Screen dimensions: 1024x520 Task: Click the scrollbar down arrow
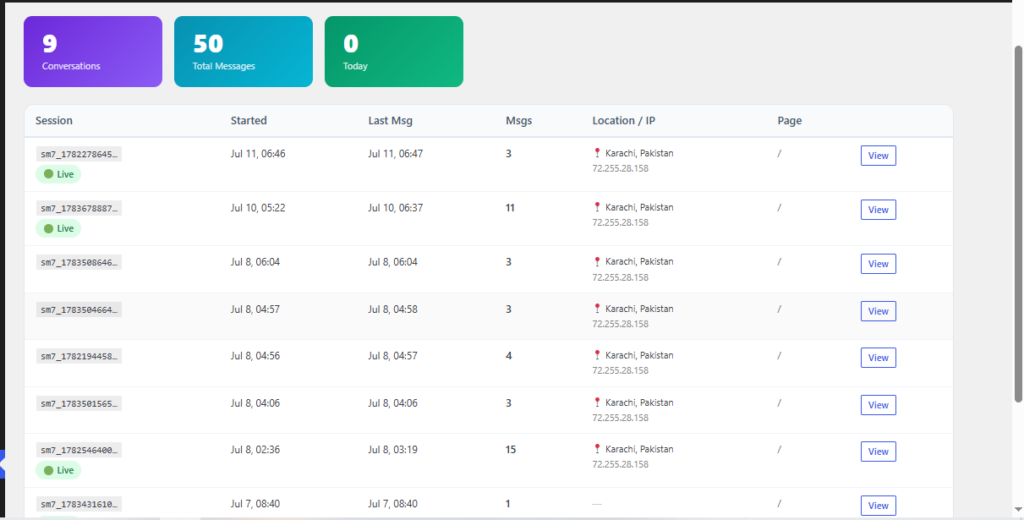(1017, 510)
